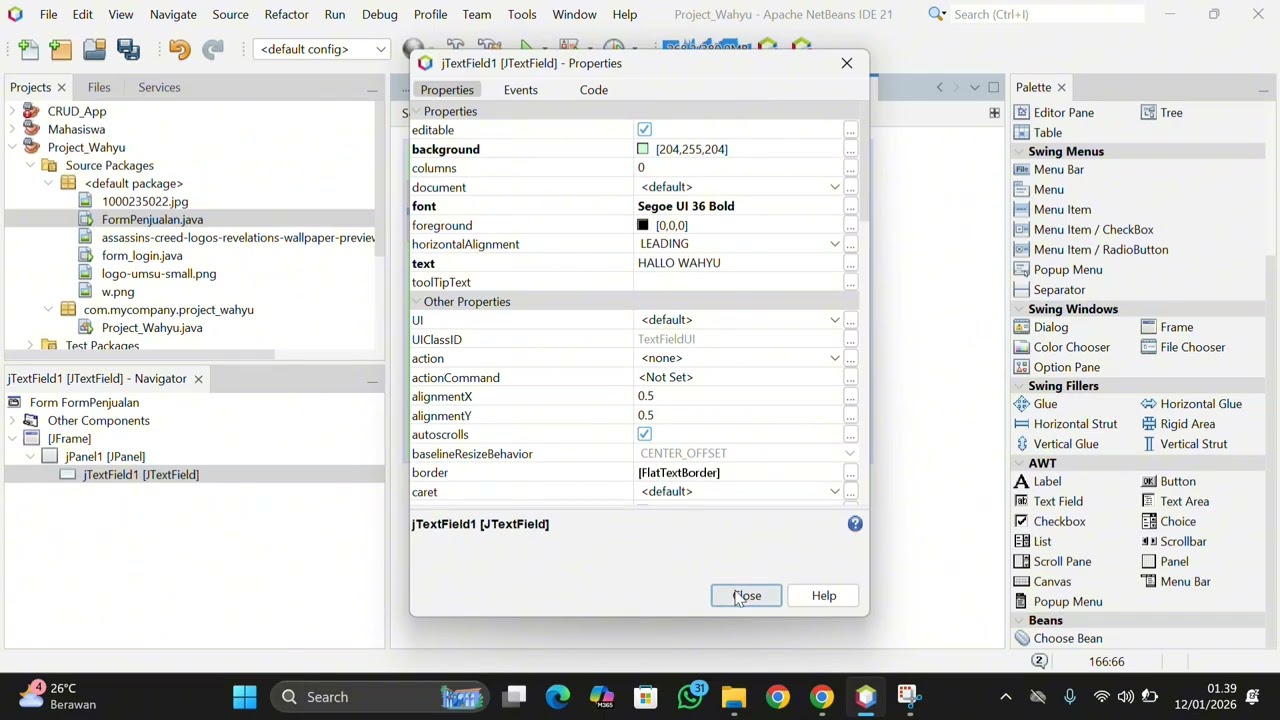
Task: Click the alignmentX value field
Action: (x=738, y=396)
